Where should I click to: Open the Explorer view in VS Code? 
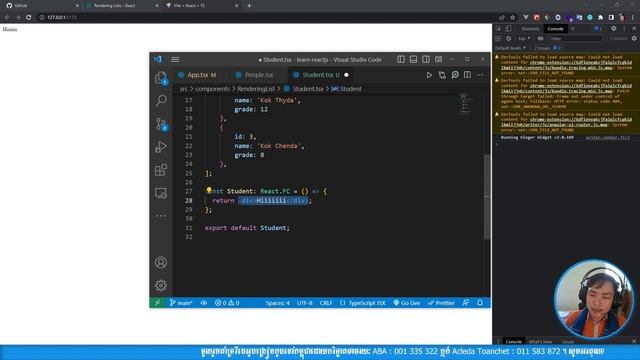pyautogui.click(x=161, y=77)
